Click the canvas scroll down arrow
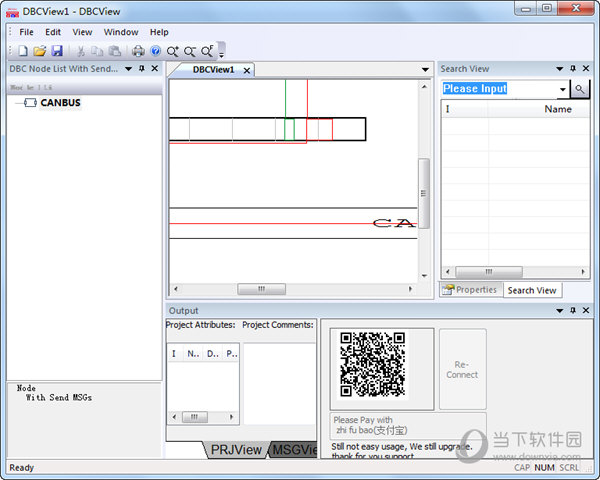This screenshot has height=480, width=600. 424,276
